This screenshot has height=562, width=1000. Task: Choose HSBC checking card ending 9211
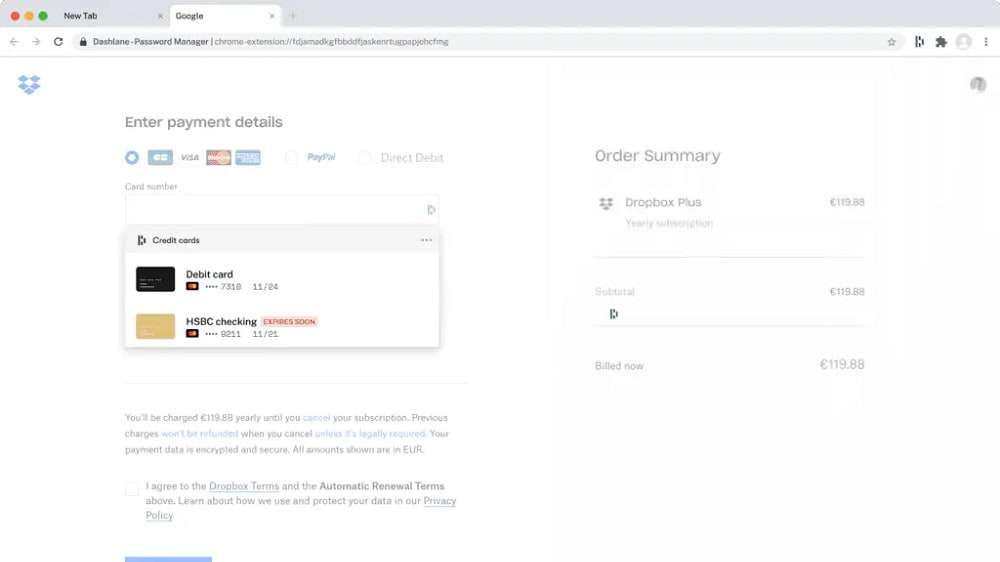282,326
